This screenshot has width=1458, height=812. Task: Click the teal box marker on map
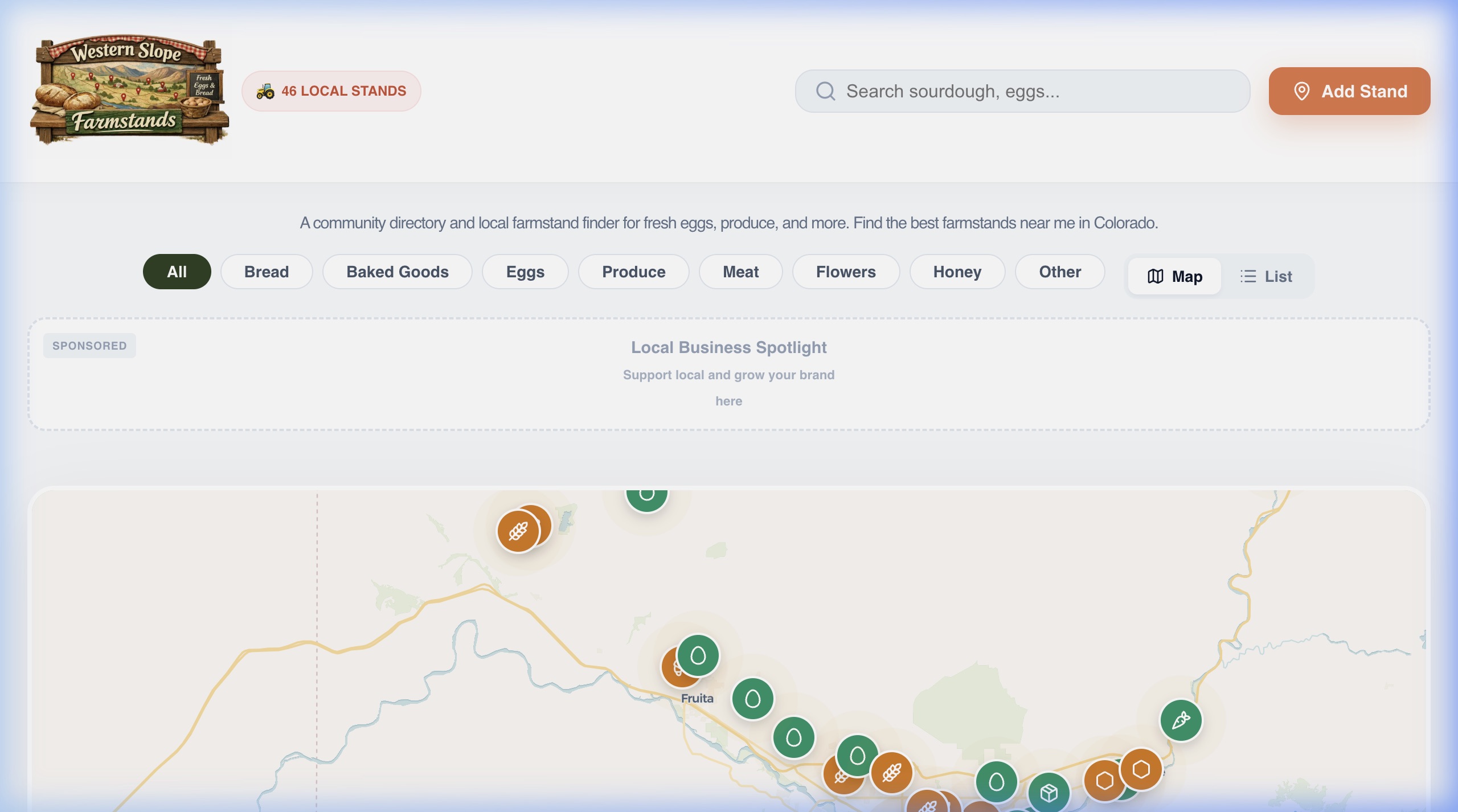[x=1049, y=793]
